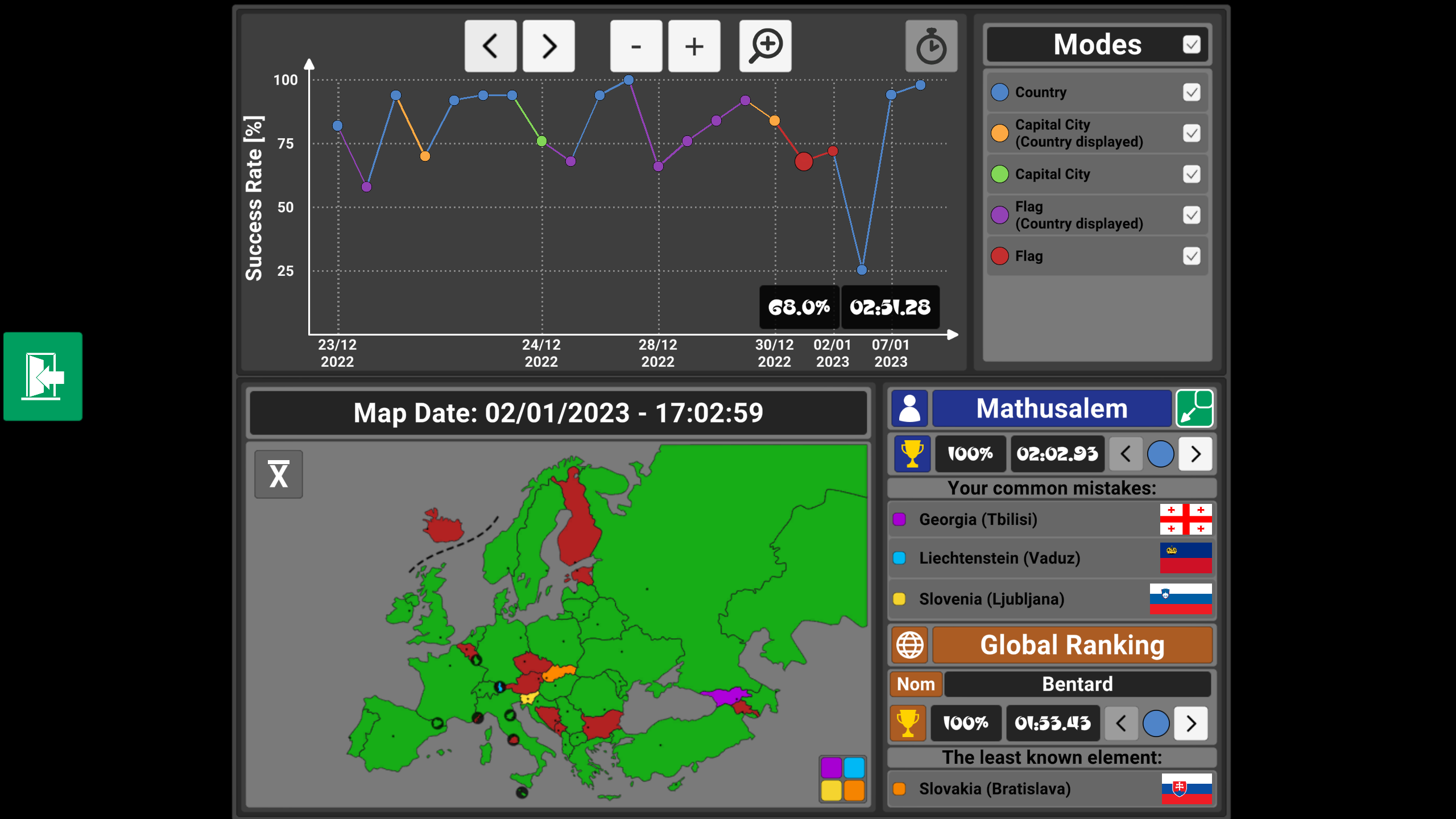The width and height of the screenshot is (1456, 819).
Task: Click the purple legend square on map
Action: (x=831, y=768)
